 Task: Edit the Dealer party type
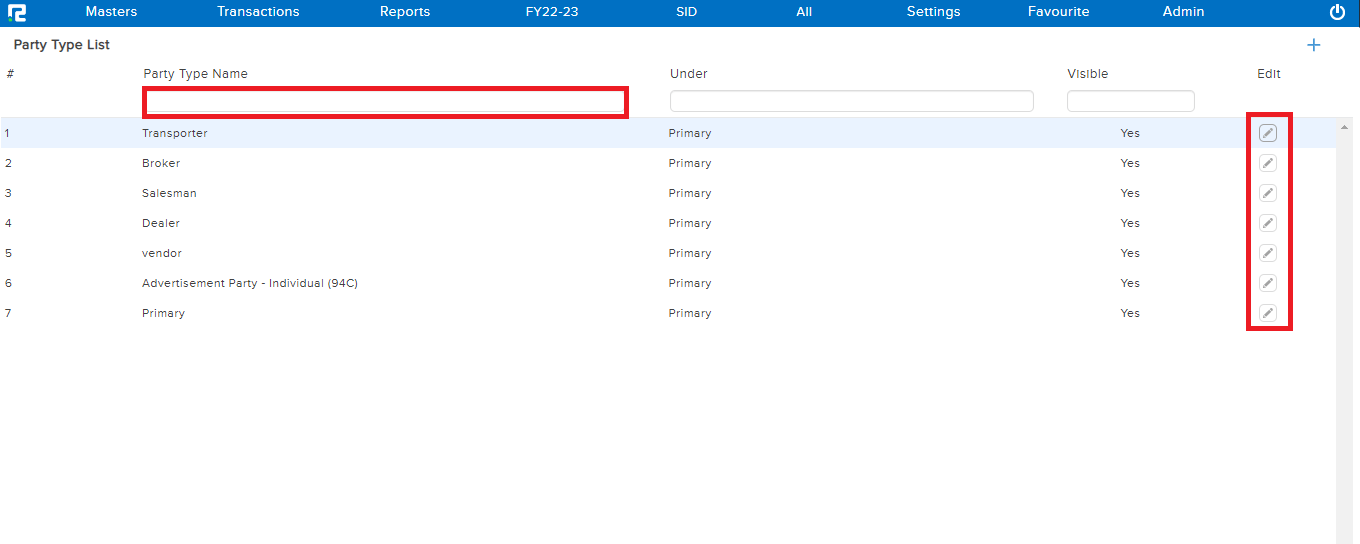click(x=1267, y=223)
